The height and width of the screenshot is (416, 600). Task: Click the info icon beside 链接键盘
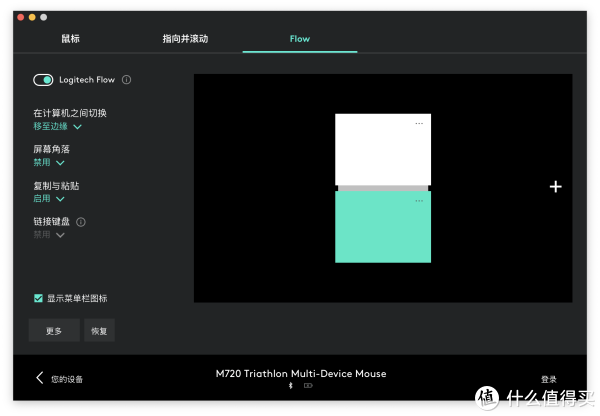[81, 222]
